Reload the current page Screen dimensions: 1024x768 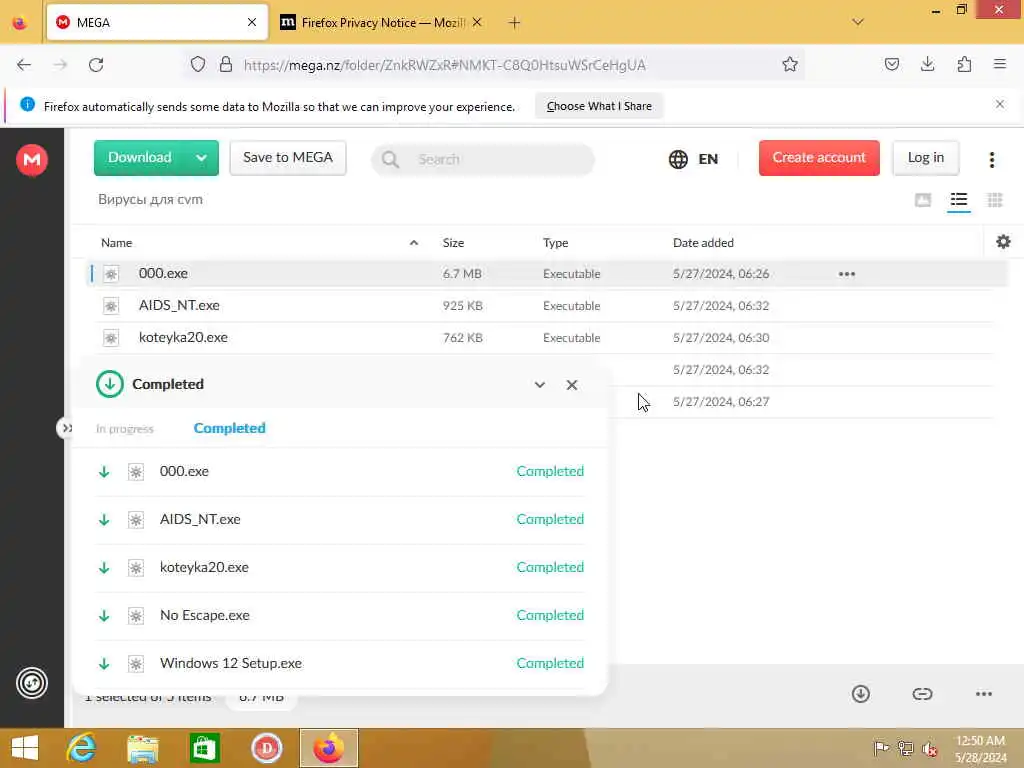96,65
